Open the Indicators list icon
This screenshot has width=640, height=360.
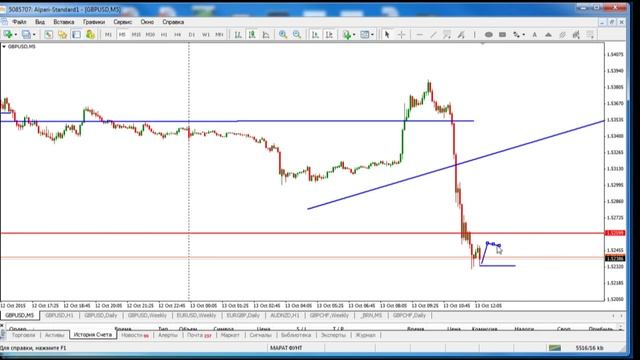347,35
